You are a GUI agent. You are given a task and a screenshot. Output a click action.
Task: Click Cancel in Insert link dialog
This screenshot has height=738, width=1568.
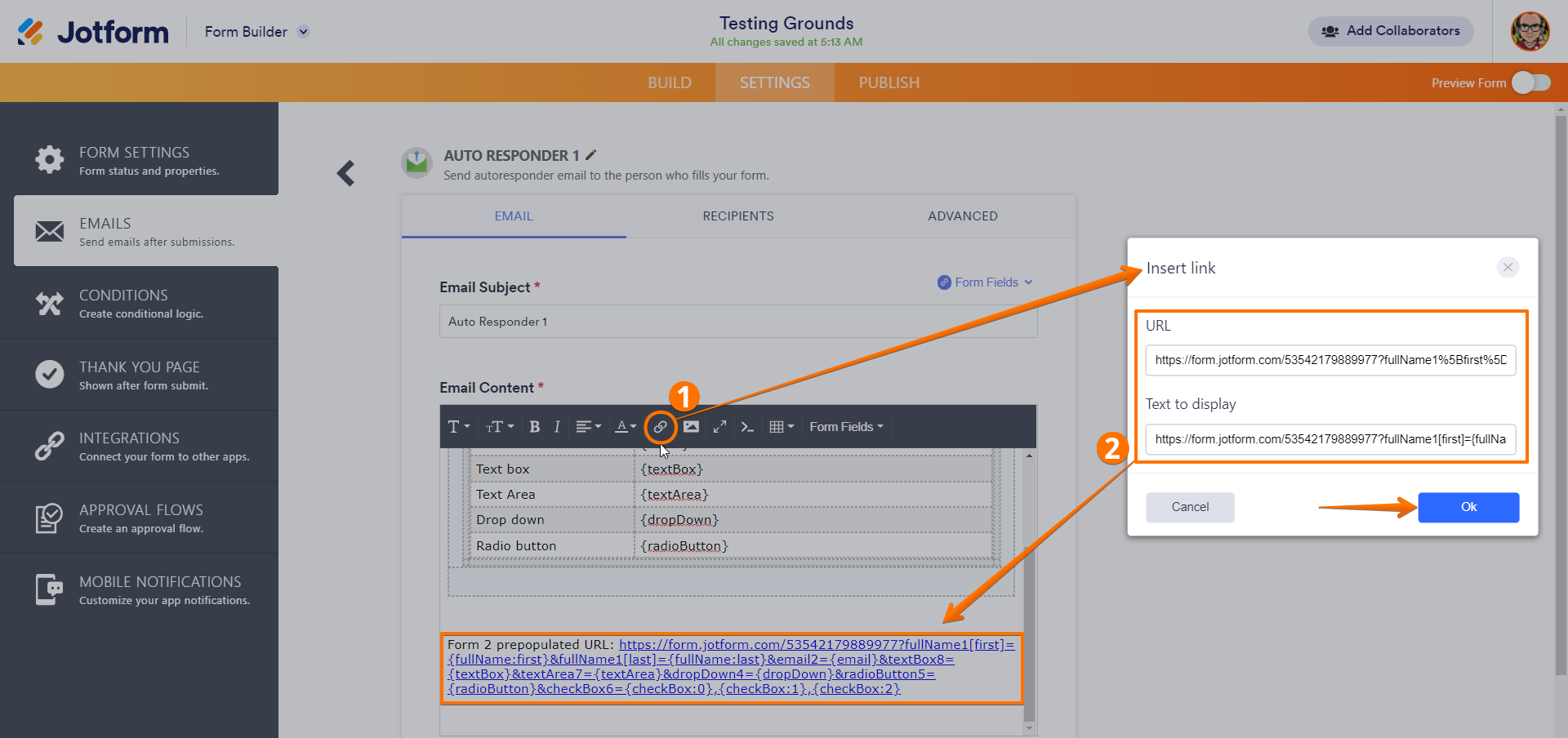[1190, 507]
